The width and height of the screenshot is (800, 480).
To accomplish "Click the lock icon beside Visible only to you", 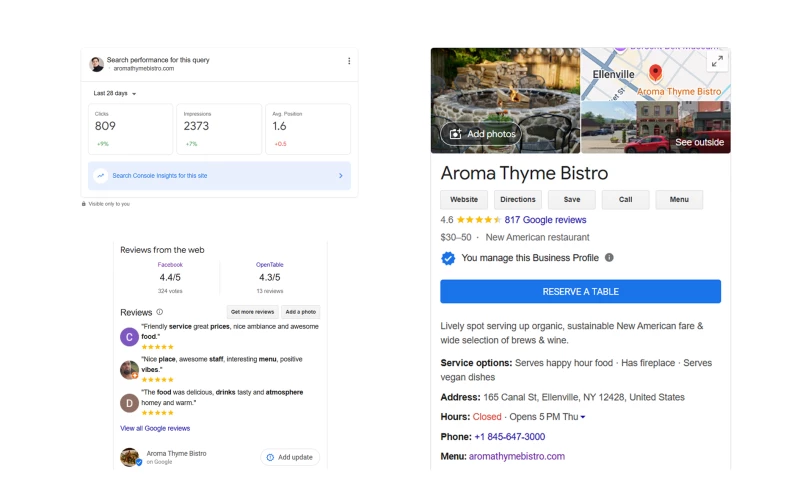I will point(84,204).
